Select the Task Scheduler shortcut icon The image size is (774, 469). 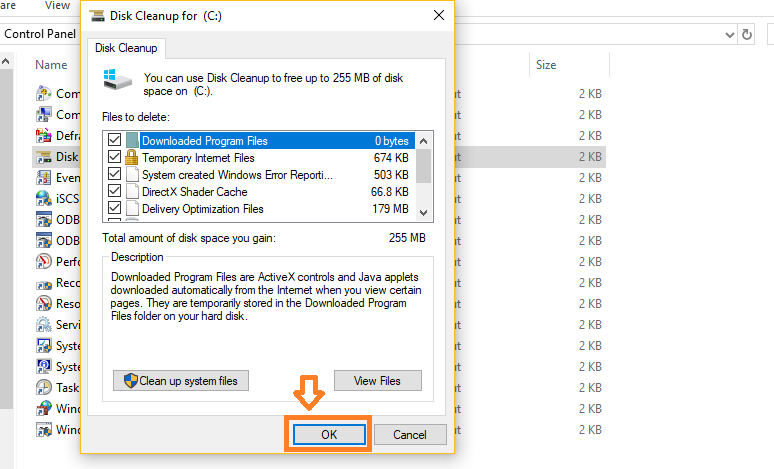point(44,388)
